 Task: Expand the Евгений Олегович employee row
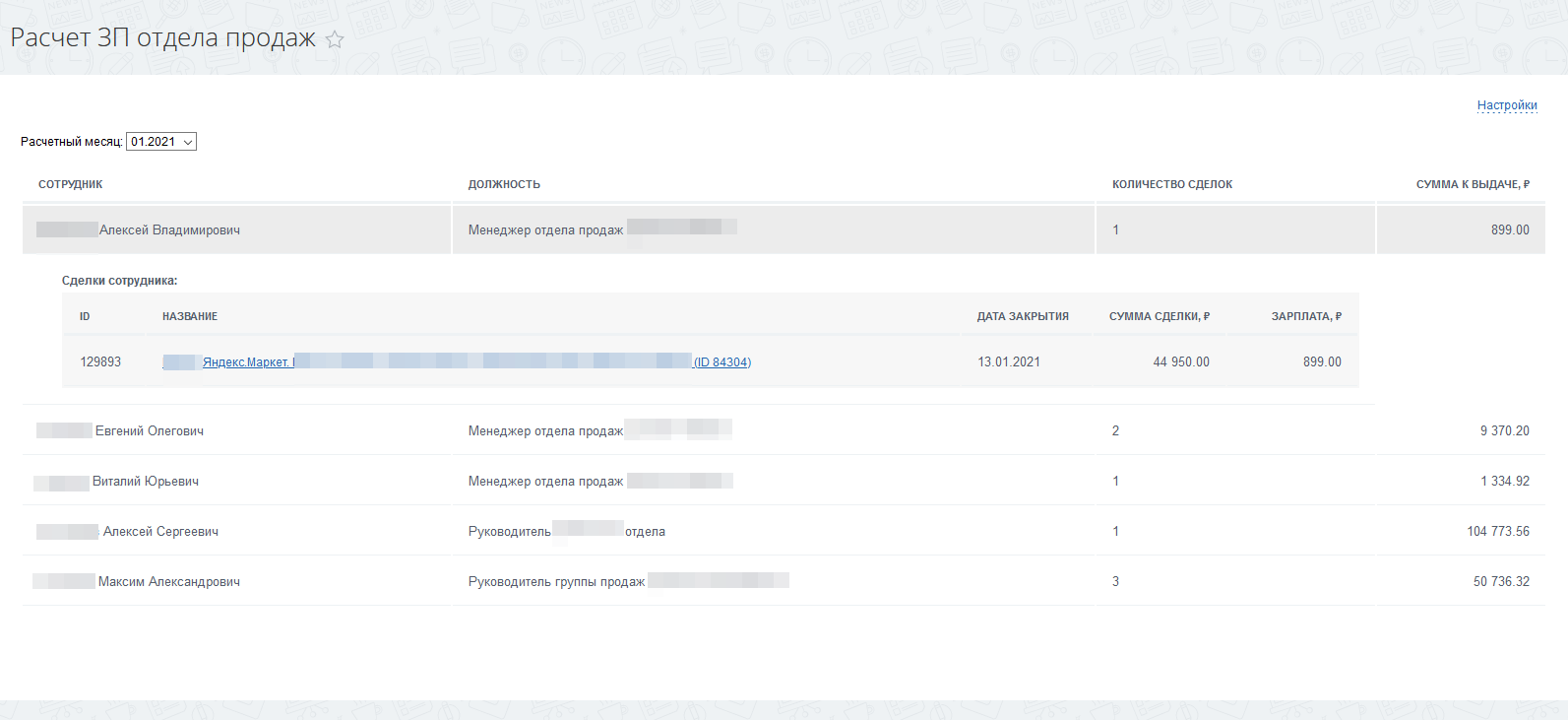coord(150,431)
